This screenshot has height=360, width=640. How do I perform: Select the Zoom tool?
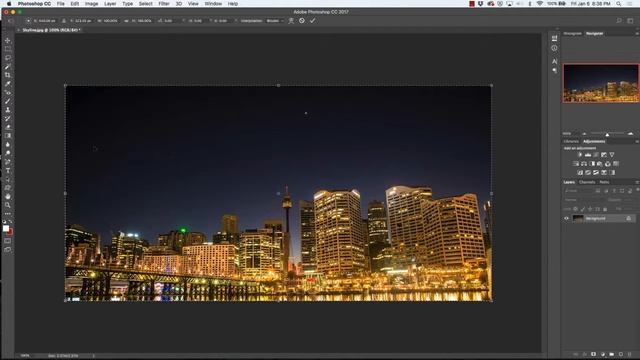pos(8,205)
